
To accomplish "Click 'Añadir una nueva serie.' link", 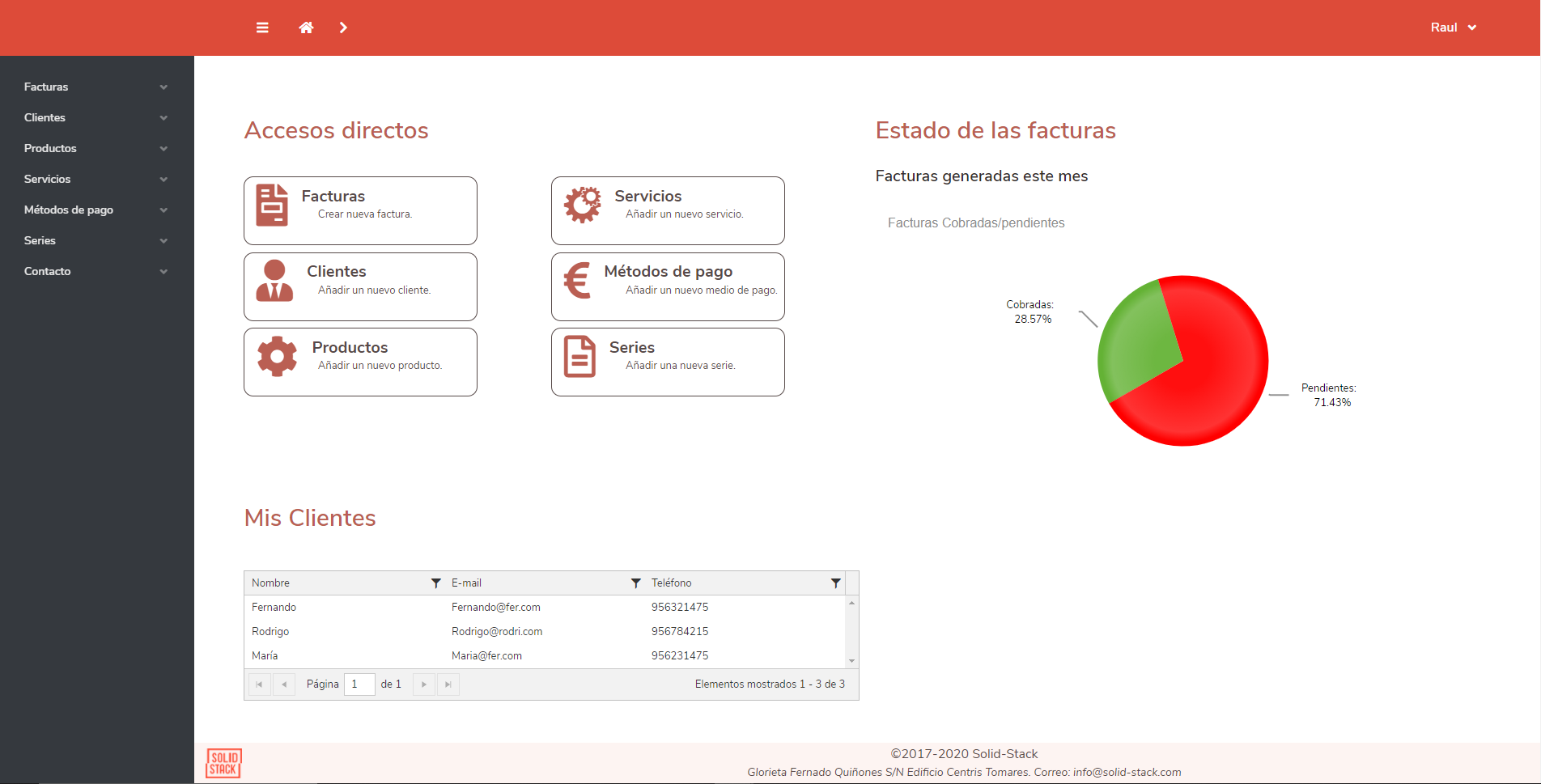I will coord(680,365).
